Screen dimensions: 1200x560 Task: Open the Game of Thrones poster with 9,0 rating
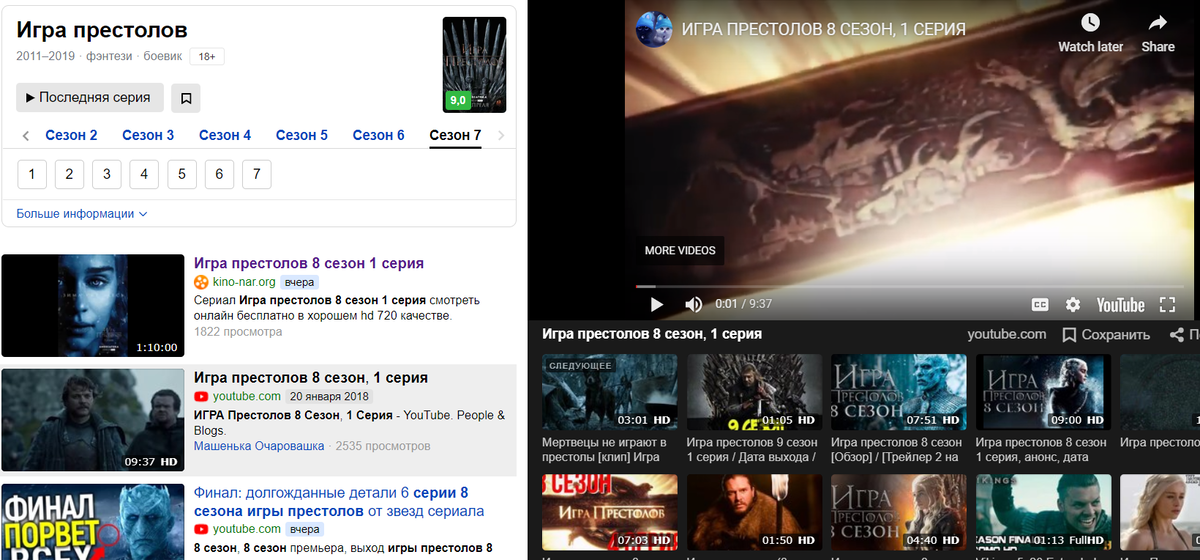pos(474,65)
